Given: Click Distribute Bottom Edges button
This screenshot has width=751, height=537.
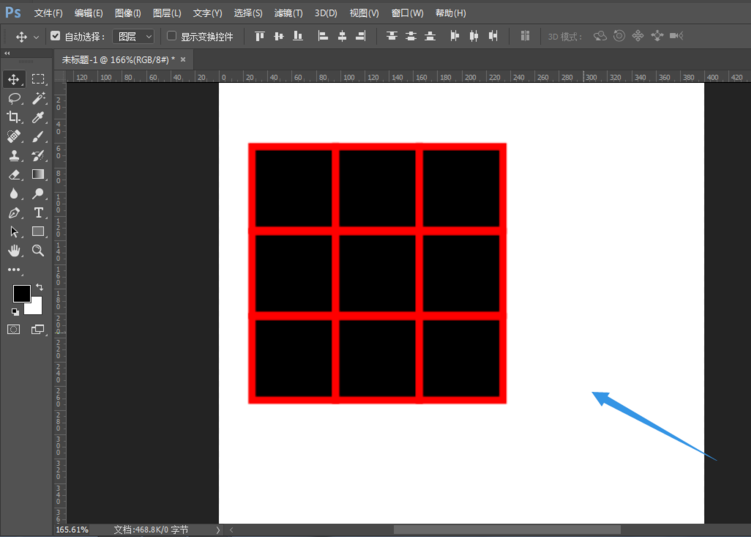Looking at the screenshot, I should pyautogui.click(x=430, y=36).
